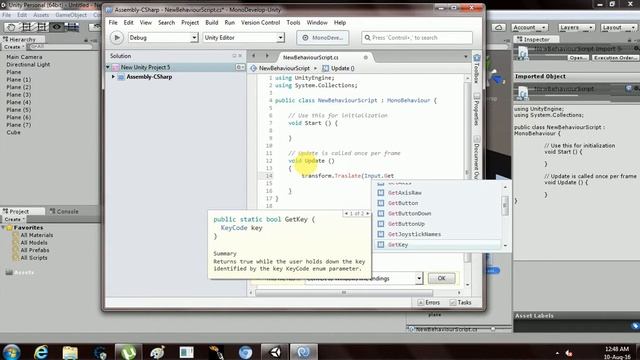The height and width of the screenshot is (360, 640).
Task: Click Unity cloud services icon
Action: (498, 27)
